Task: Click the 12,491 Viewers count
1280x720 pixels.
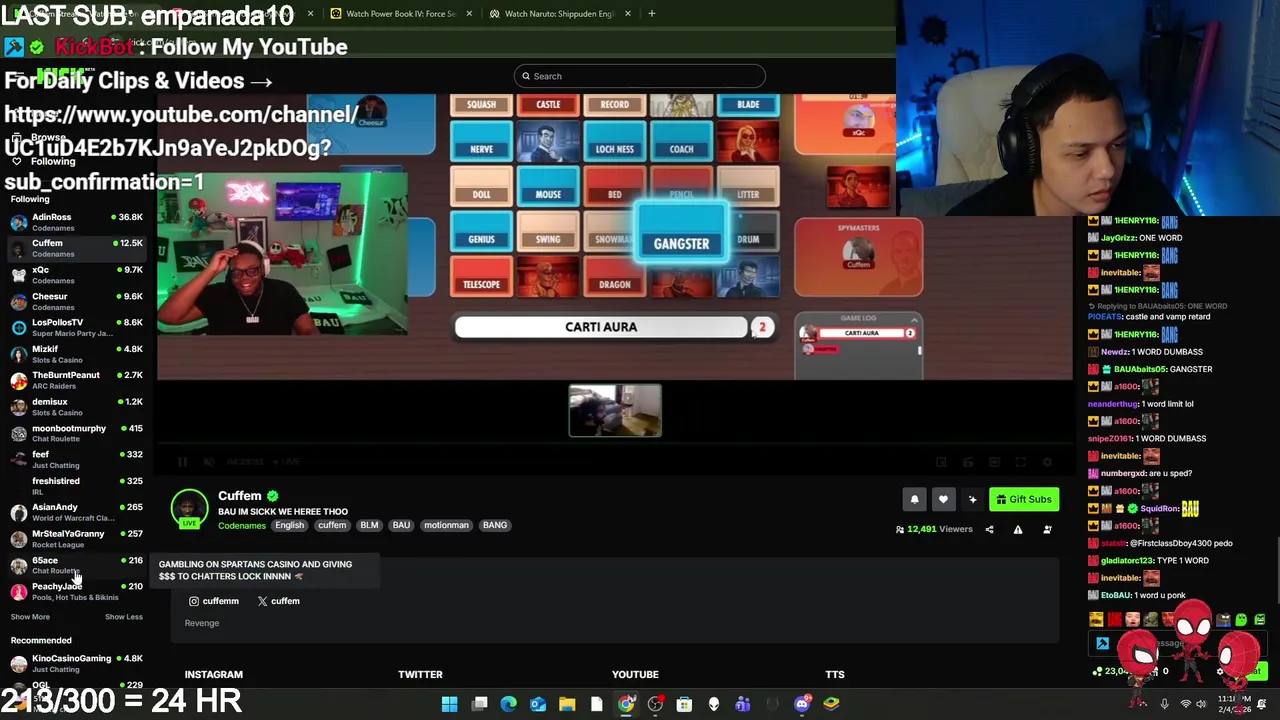Action: pos(934,529)
